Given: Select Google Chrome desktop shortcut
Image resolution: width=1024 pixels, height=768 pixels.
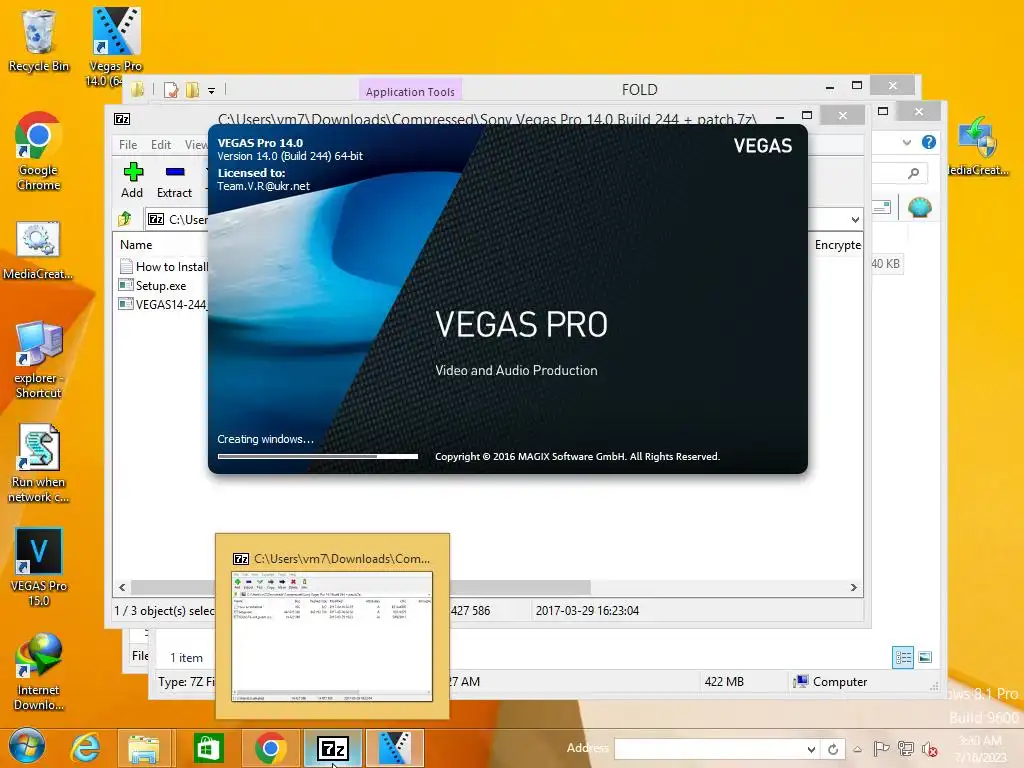Looking at the screenshot, I should click(39, 152).
